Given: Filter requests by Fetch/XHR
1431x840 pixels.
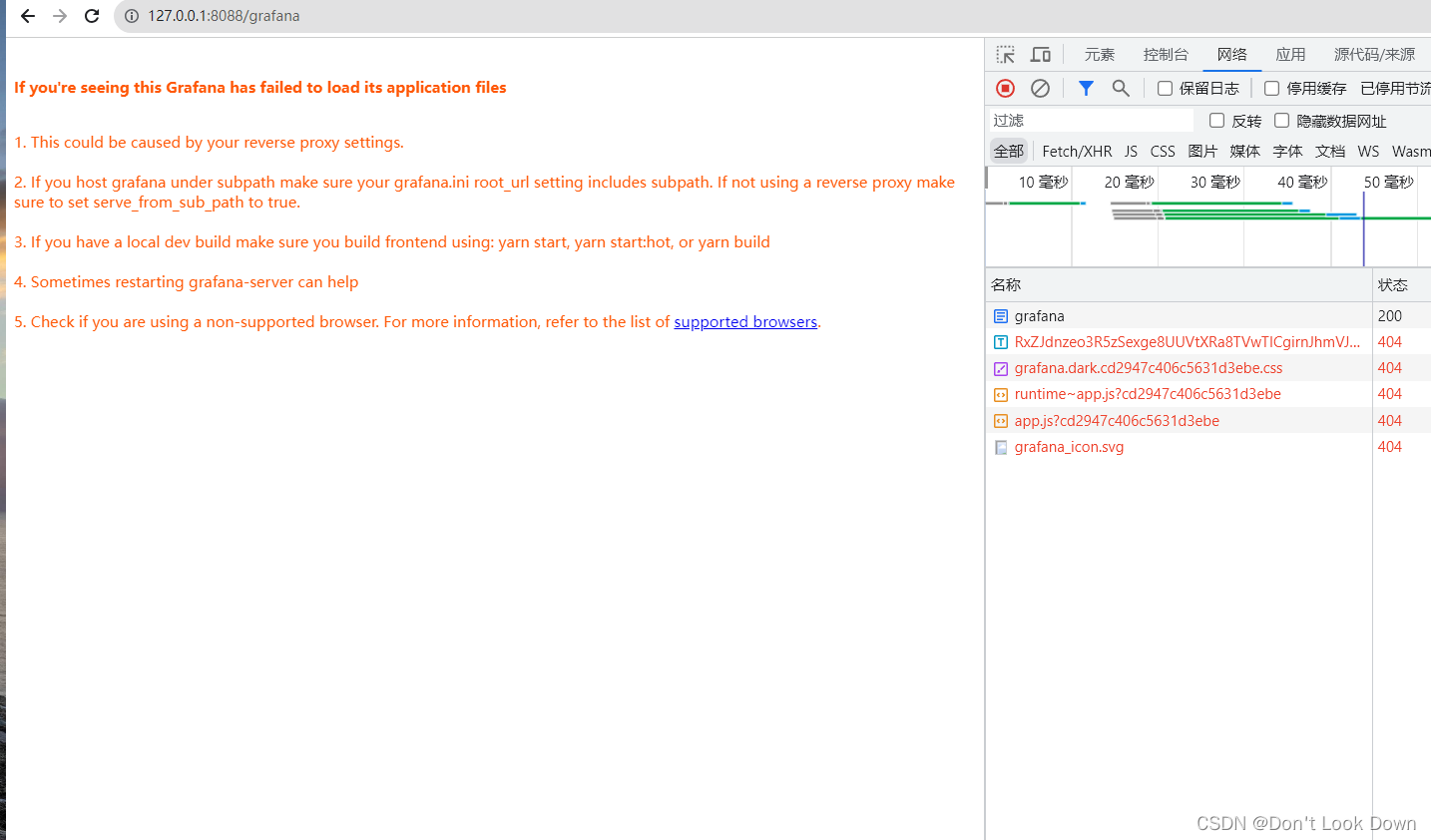Looking at the screenshot, I should [1077, 151].
